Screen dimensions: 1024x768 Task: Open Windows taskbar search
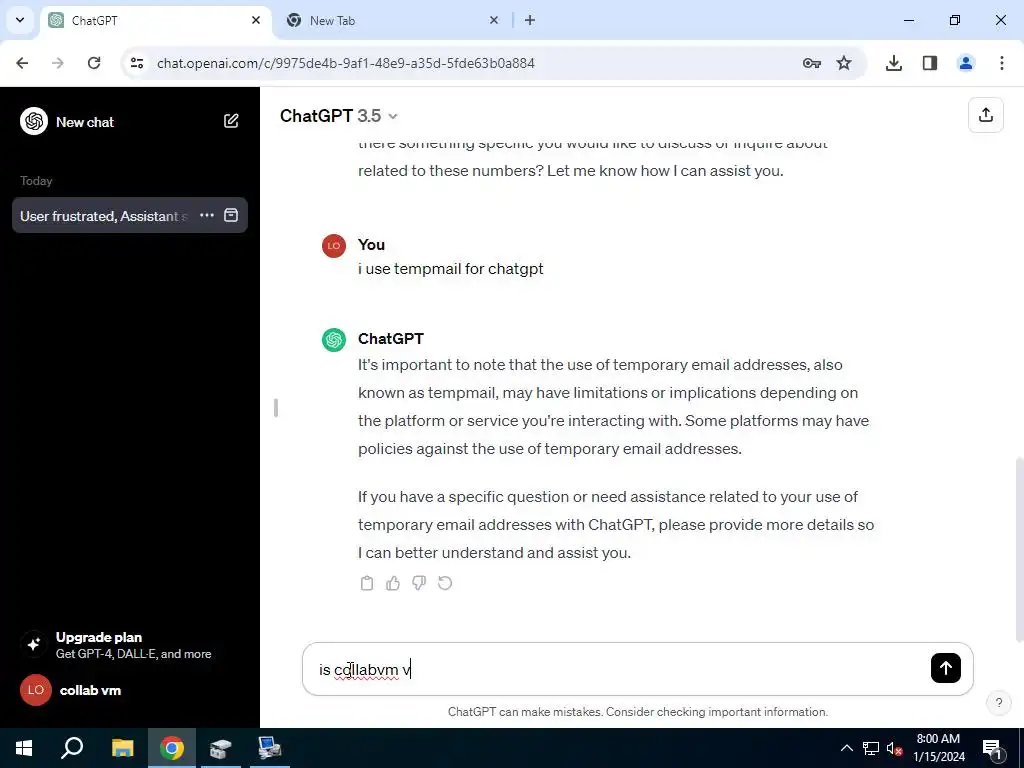tap(72, 748)
